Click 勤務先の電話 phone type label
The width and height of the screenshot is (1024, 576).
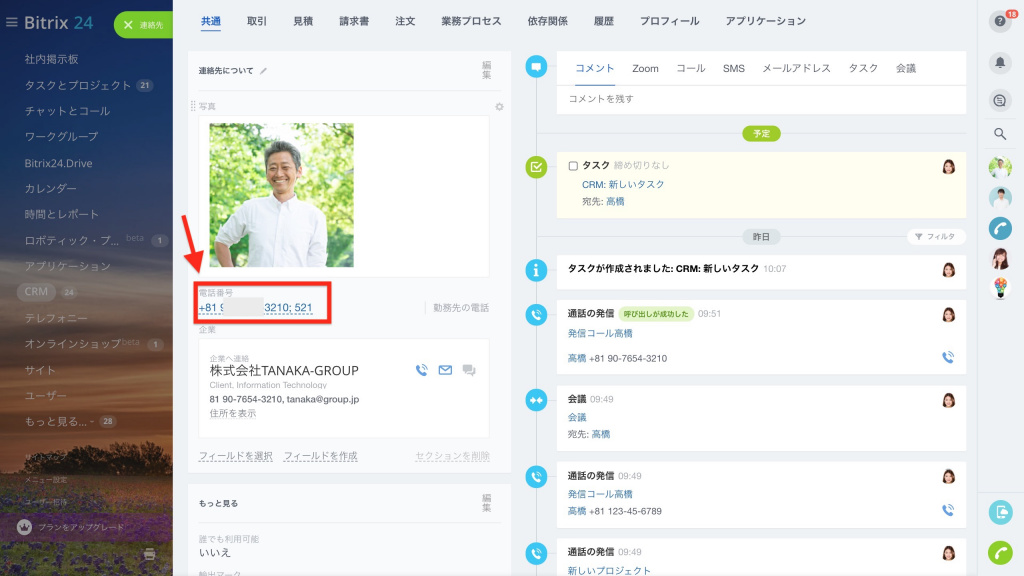click(461, 308)
